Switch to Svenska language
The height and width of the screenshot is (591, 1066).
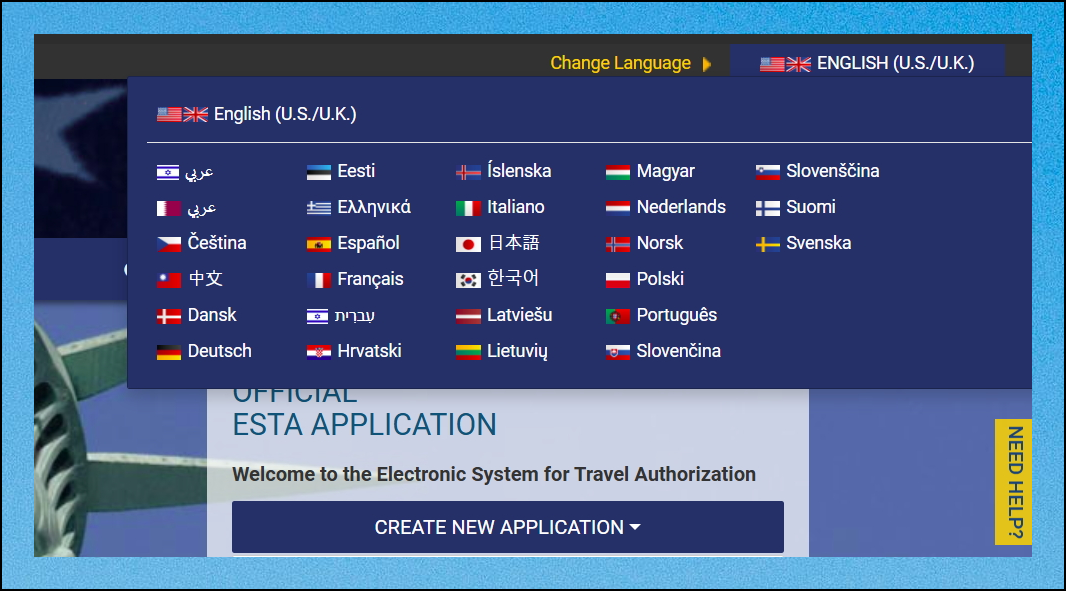[819, 243]
